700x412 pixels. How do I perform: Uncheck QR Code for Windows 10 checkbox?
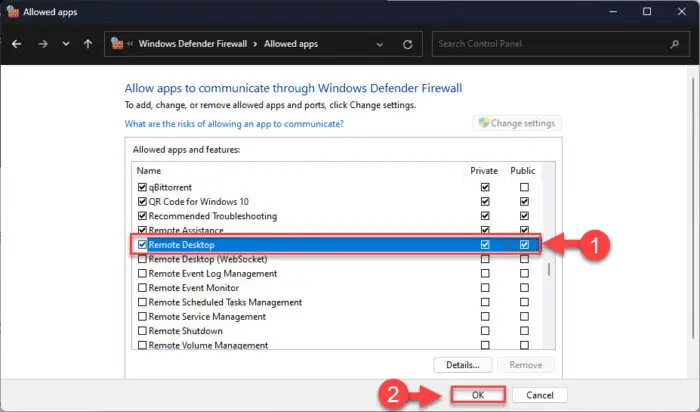pyautogui.click(x=142, y=201)
